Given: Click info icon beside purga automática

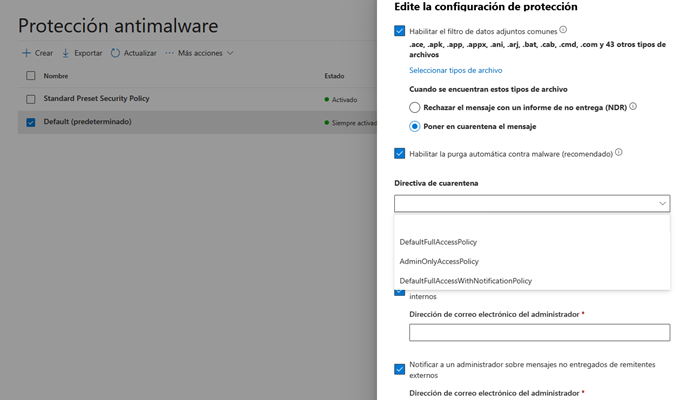Looking at the screenshot, I should [619, 153].
